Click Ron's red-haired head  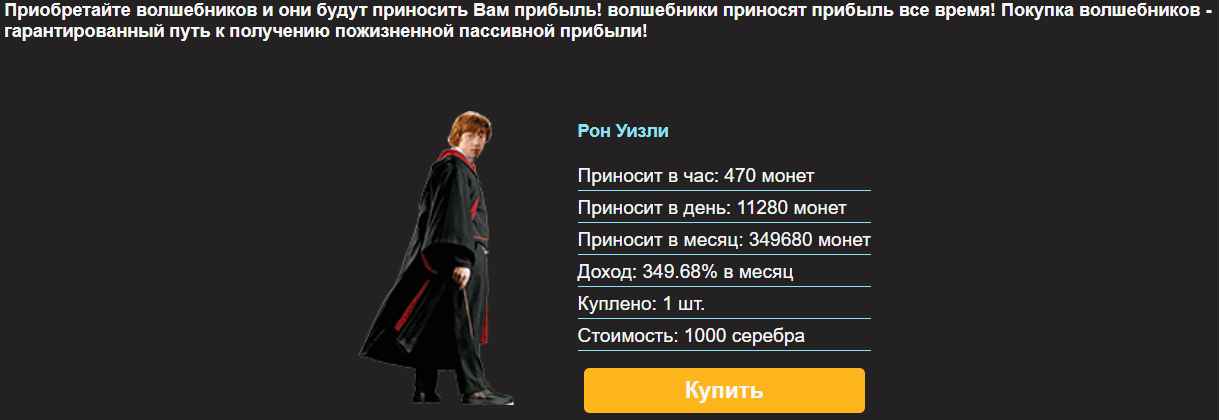point(470,131)
